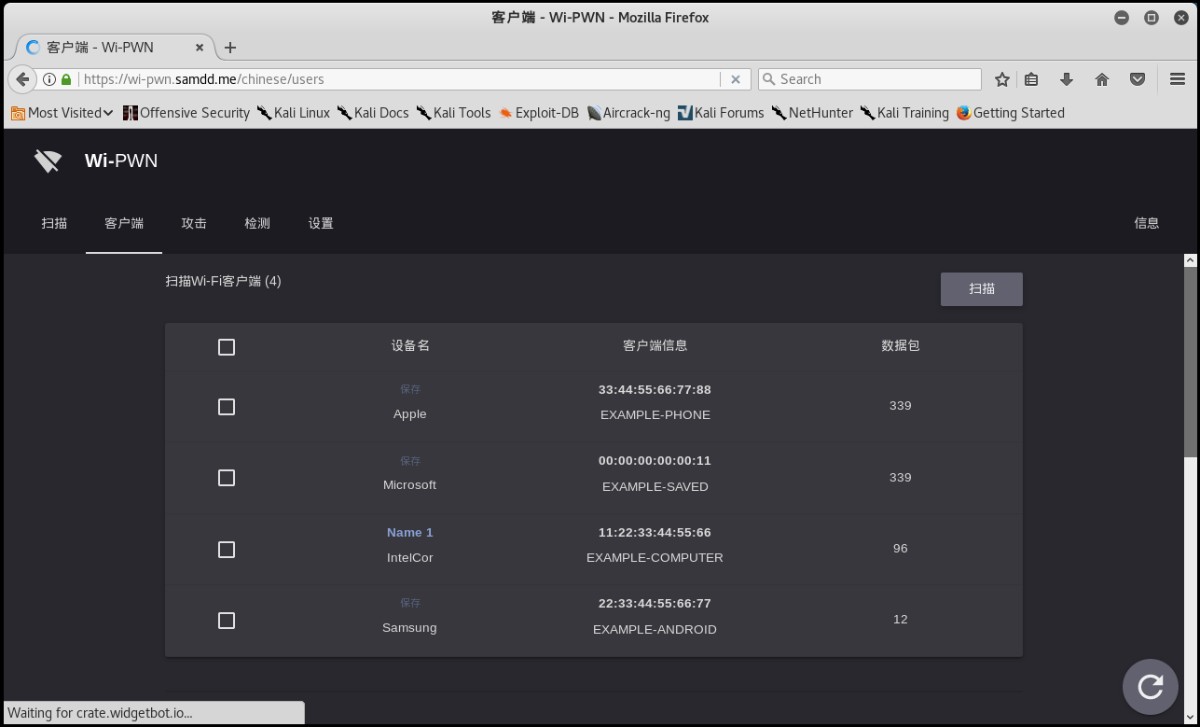
Task: Toggle the select-all header checkbox
Action: pos(226,347)
